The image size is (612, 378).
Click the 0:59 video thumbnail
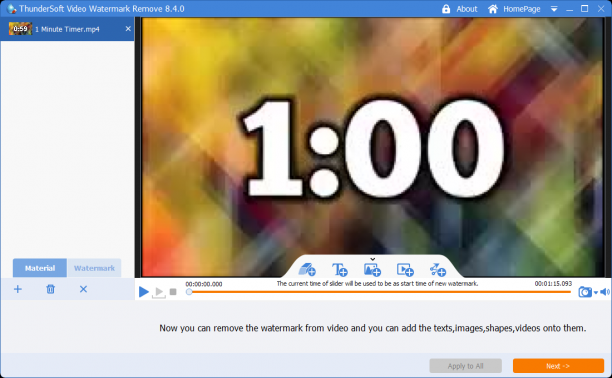(x=20, y=29)
